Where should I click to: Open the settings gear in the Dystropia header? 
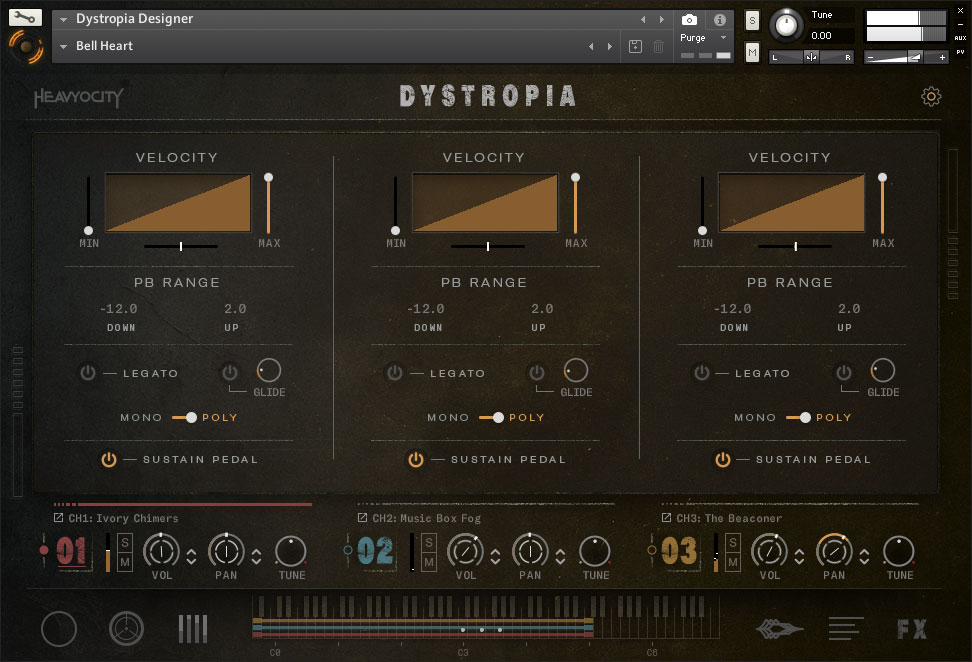pos(931,96)
